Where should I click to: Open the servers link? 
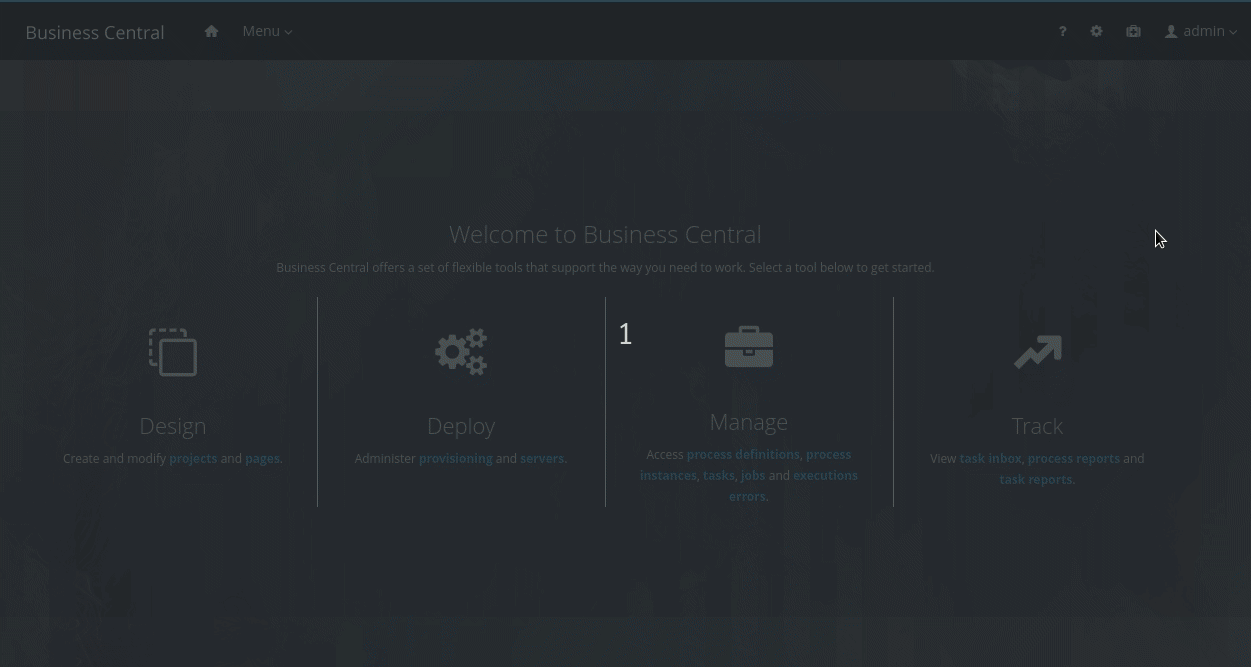[542, 458]
